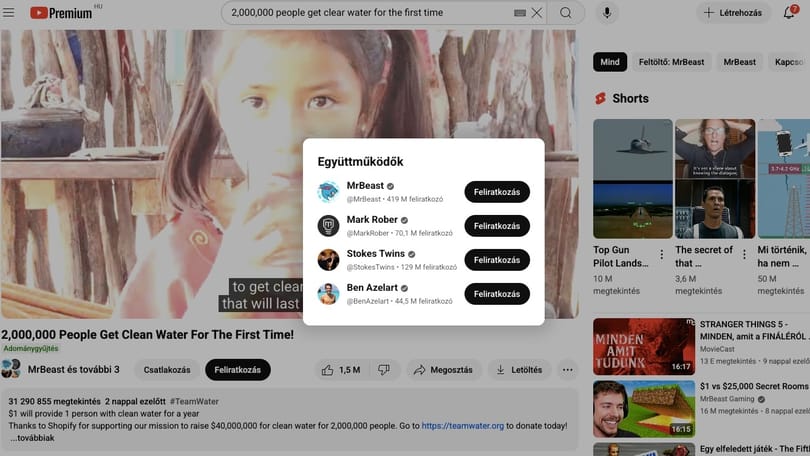Image resolution: width=810 pixels, height=456 pixels.
Task: Open $1 vs $25,000 Secret Rooms thumbnail
Action: click(644, 409)
